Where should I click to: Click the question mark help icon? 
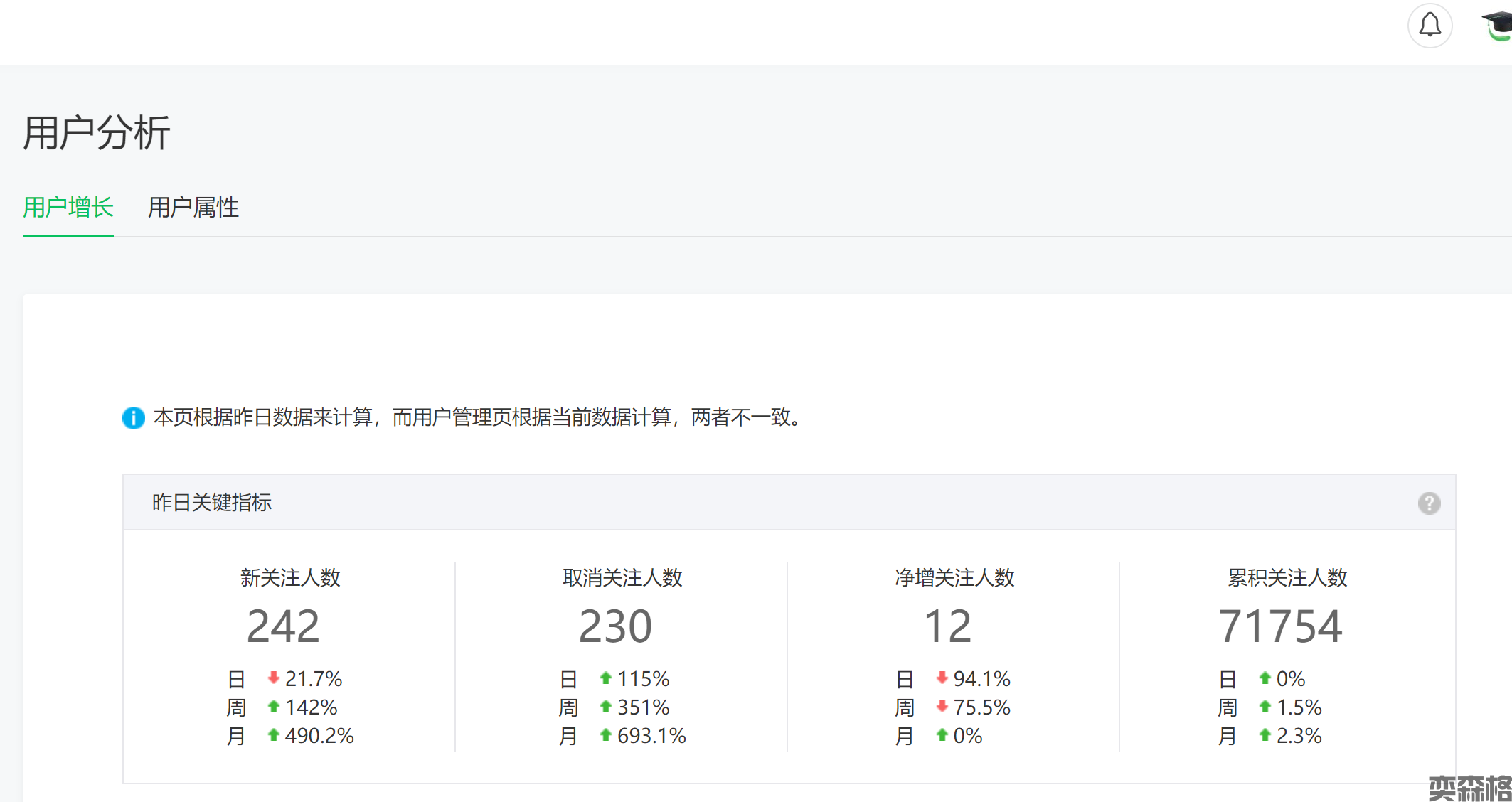click(1429, 503)
